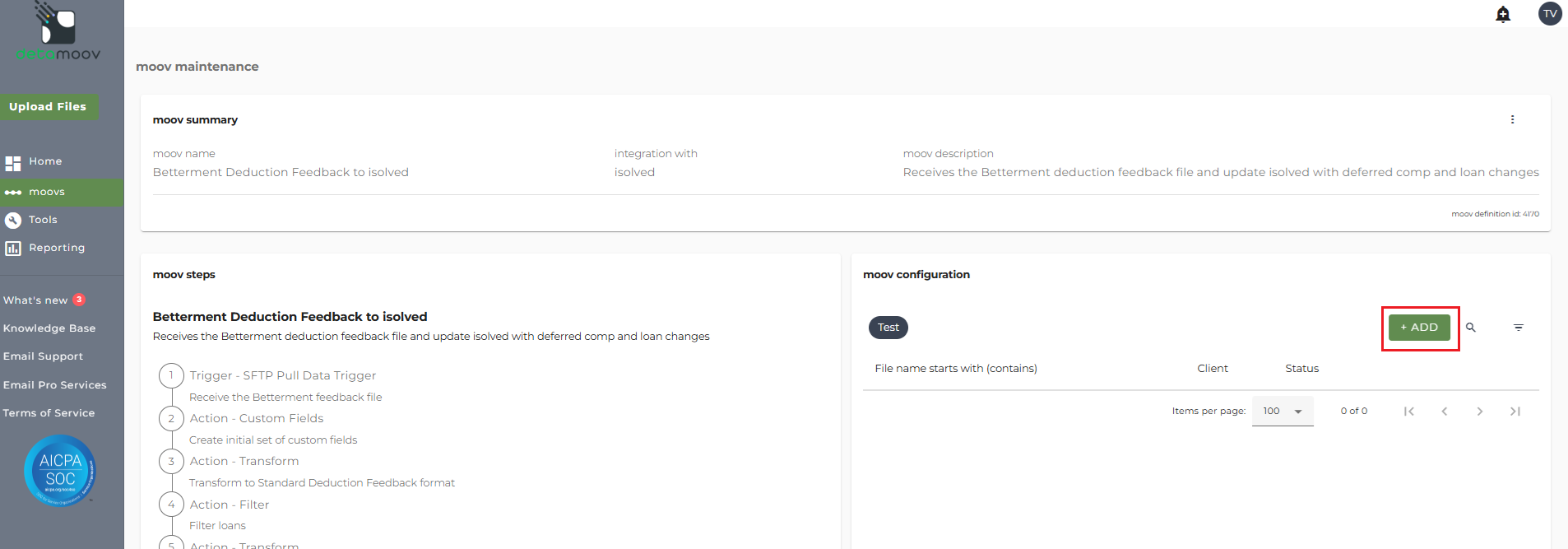
Task: Open Tools in the sidebar
Action: [x=43, y=220]
